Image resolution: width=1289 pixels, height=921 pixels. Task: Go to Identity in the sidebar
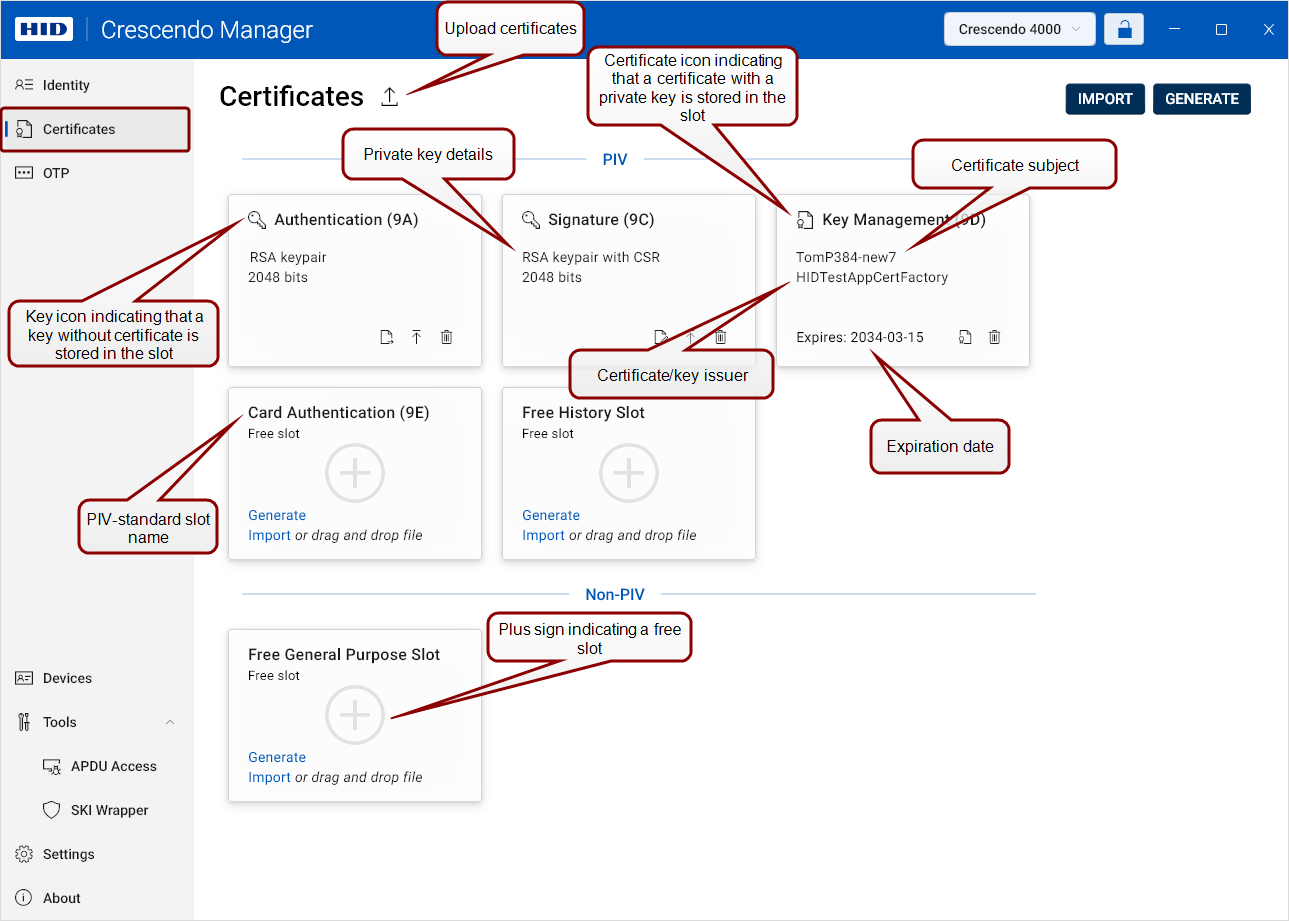pyautogui.click(x=95, y=85)
